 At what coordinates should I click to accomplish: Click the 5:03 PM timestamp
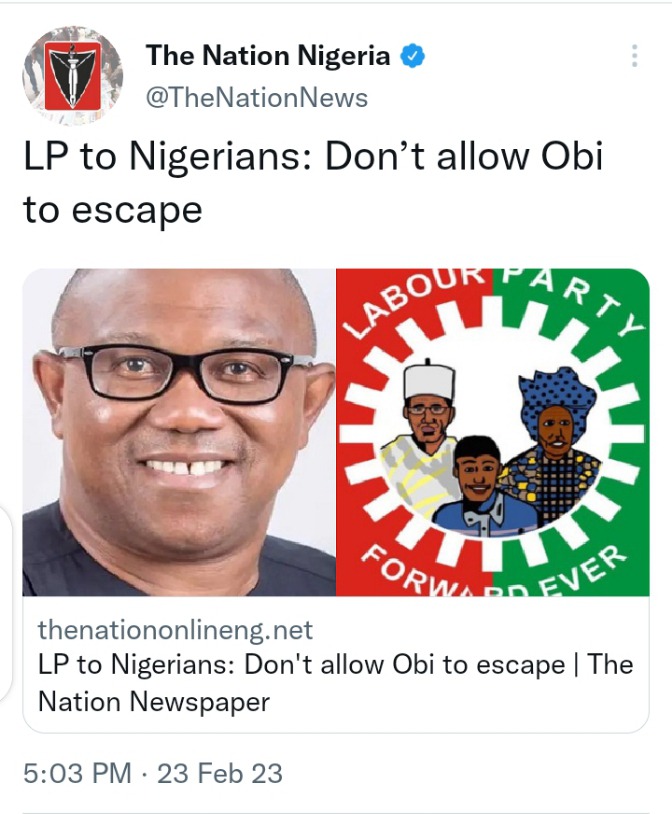(x=77, y=772)
